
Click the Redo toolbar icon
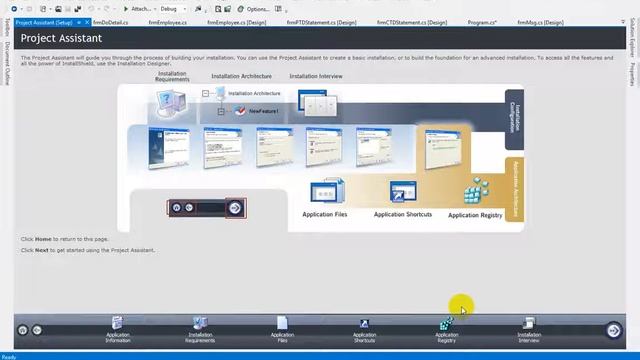(x=107, y=9)
